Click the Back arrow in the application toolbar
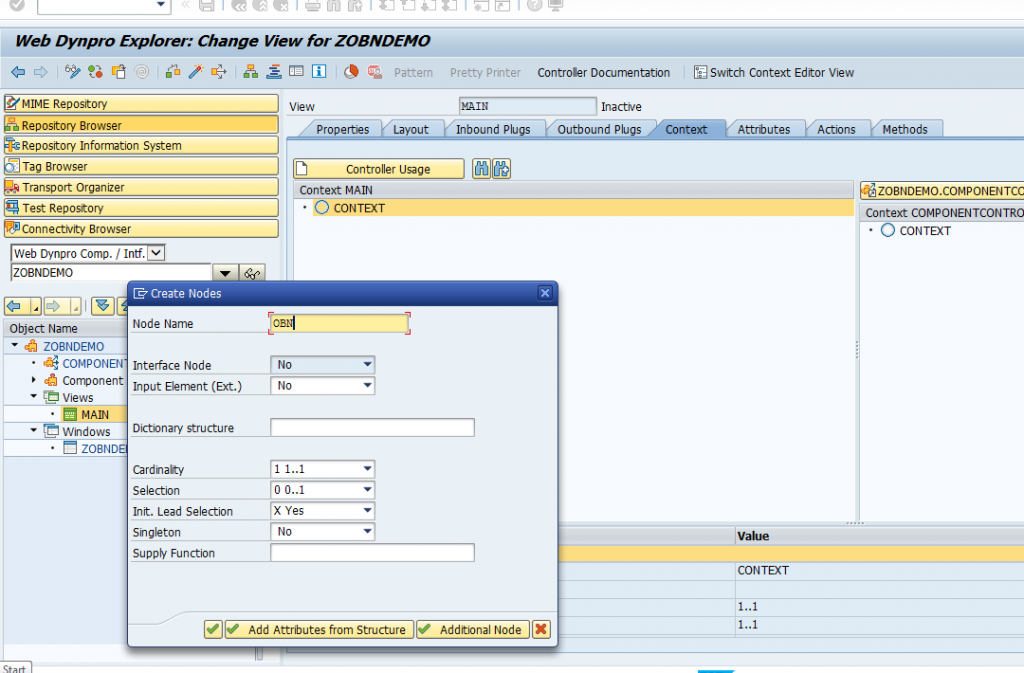Image resolution: width=1024 pixels, height=673 pixels. click(x=18, y=72)
